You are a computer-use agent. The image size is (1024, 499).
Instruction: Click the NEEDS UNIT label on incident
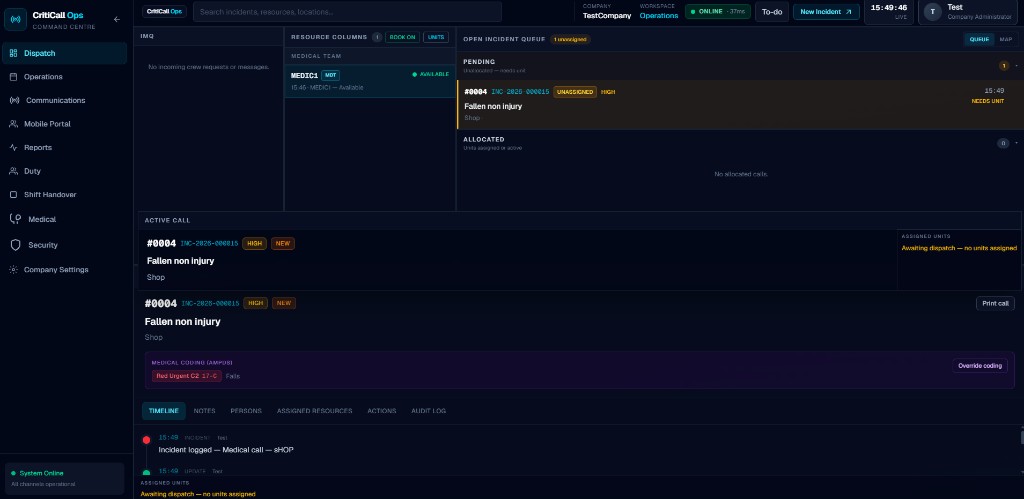987,101
